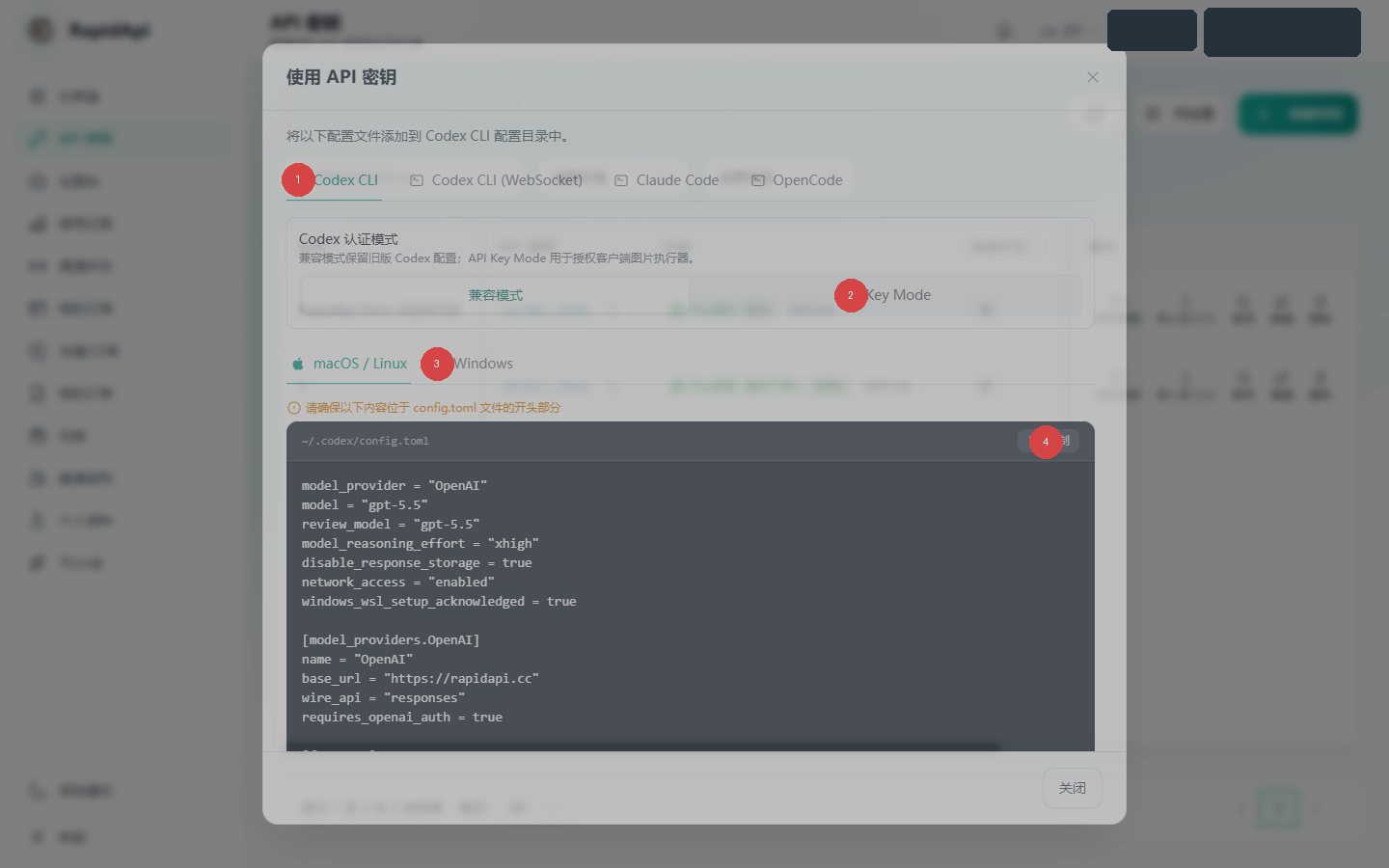
Task: Click the disable_response_storage = true line
Action: tap(417, 562)
